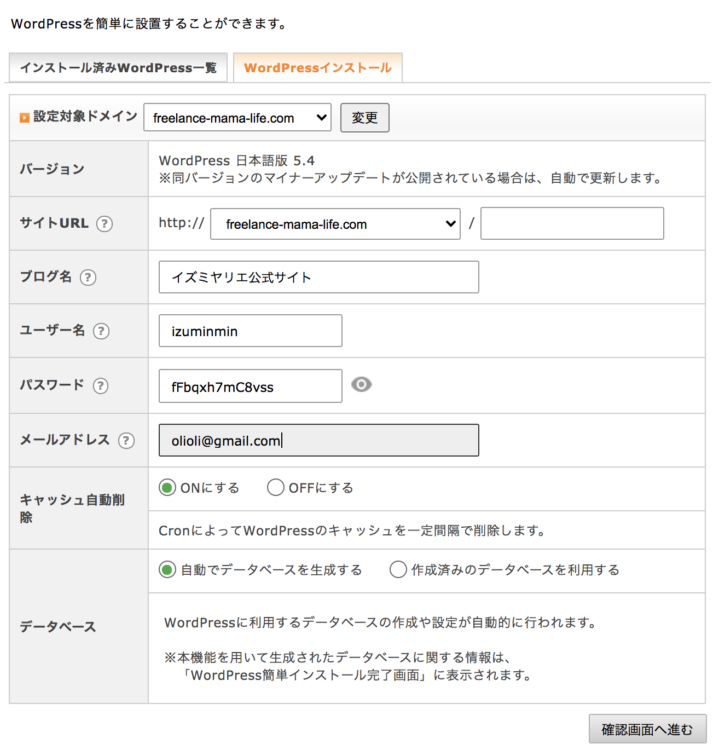Viewport: 719px width, 750px height.
Task: Click the パスワード input field
Action: pyautogui.click(x=251, y=386)
